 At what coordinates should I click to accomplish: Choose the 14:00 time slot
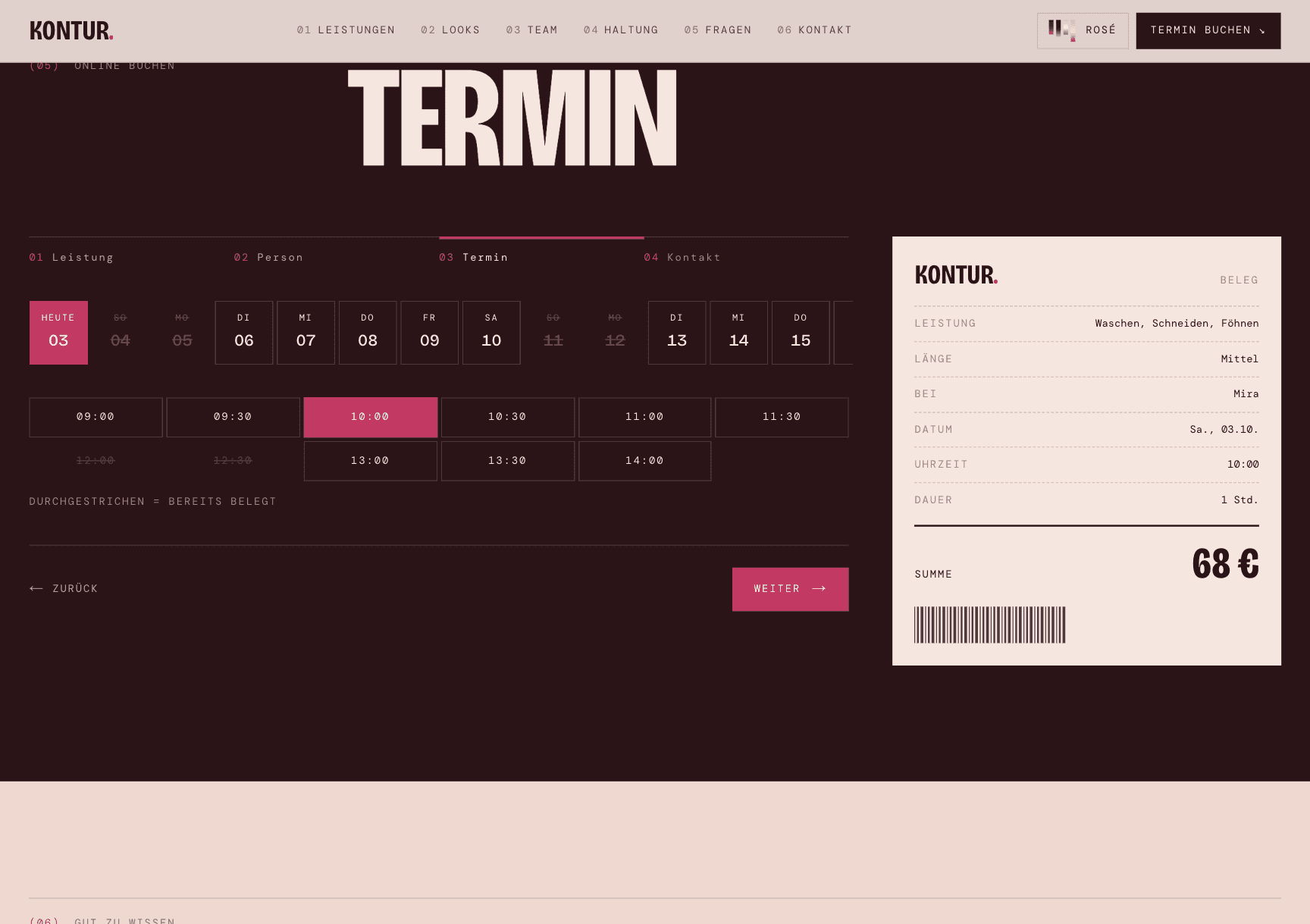coord(645,461)
